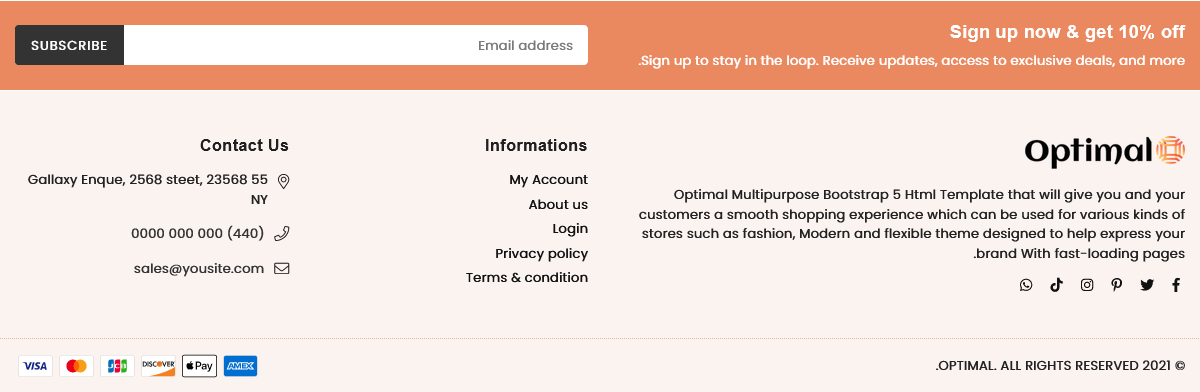Click the Apple Pay payment icon

199,366
